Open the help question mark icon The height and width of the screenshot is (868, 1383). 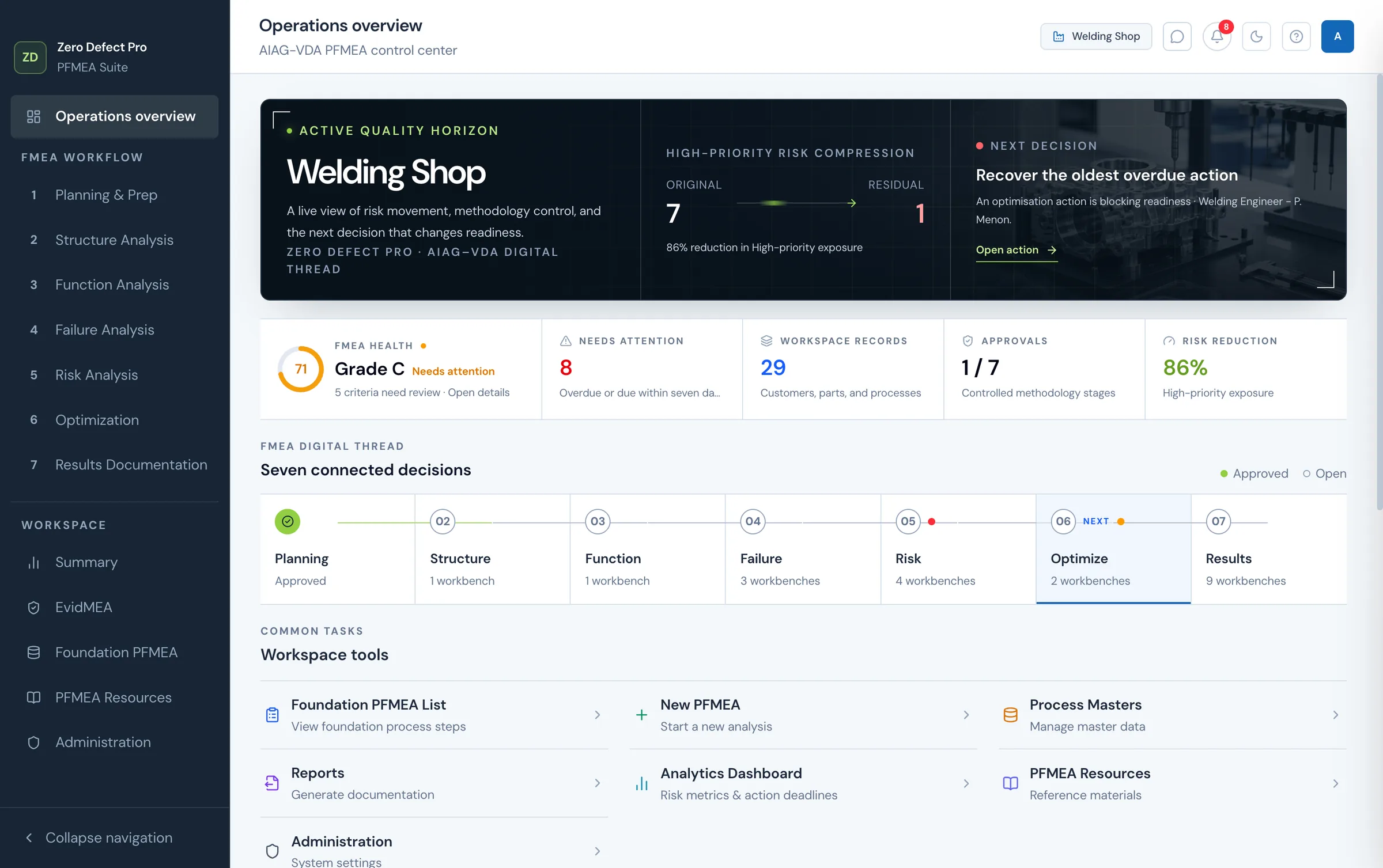point(1297,36)
